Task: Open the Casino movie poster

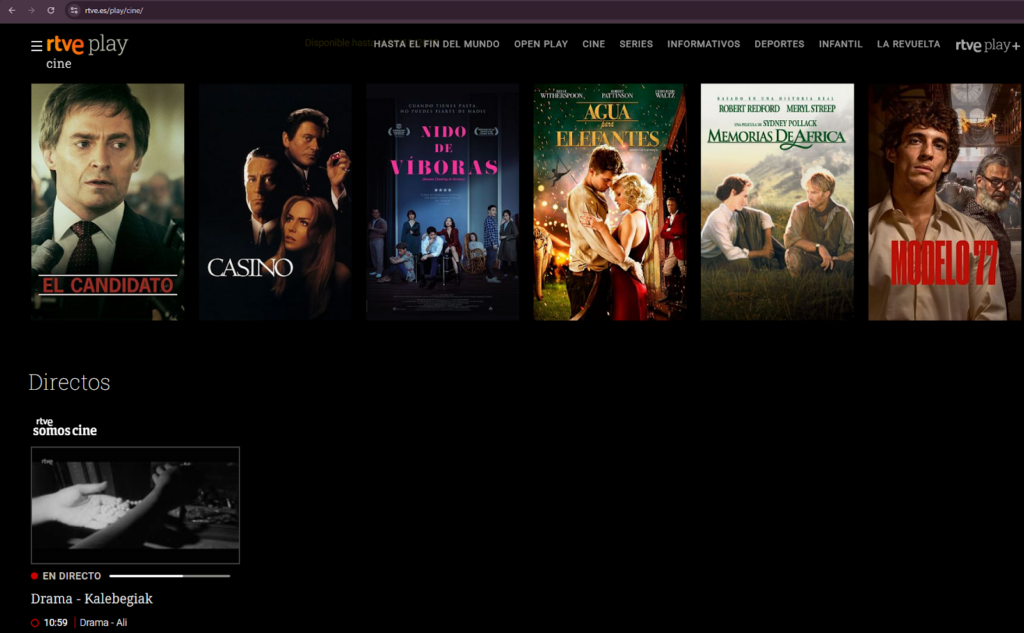Action: [275, 202]
